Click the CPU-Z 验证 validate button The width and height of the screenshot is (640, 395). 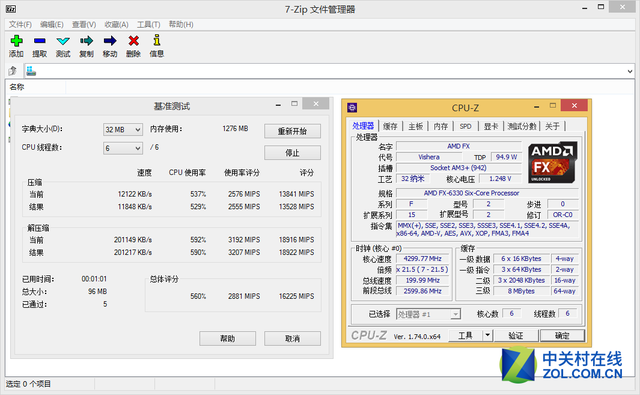[516, 335]
